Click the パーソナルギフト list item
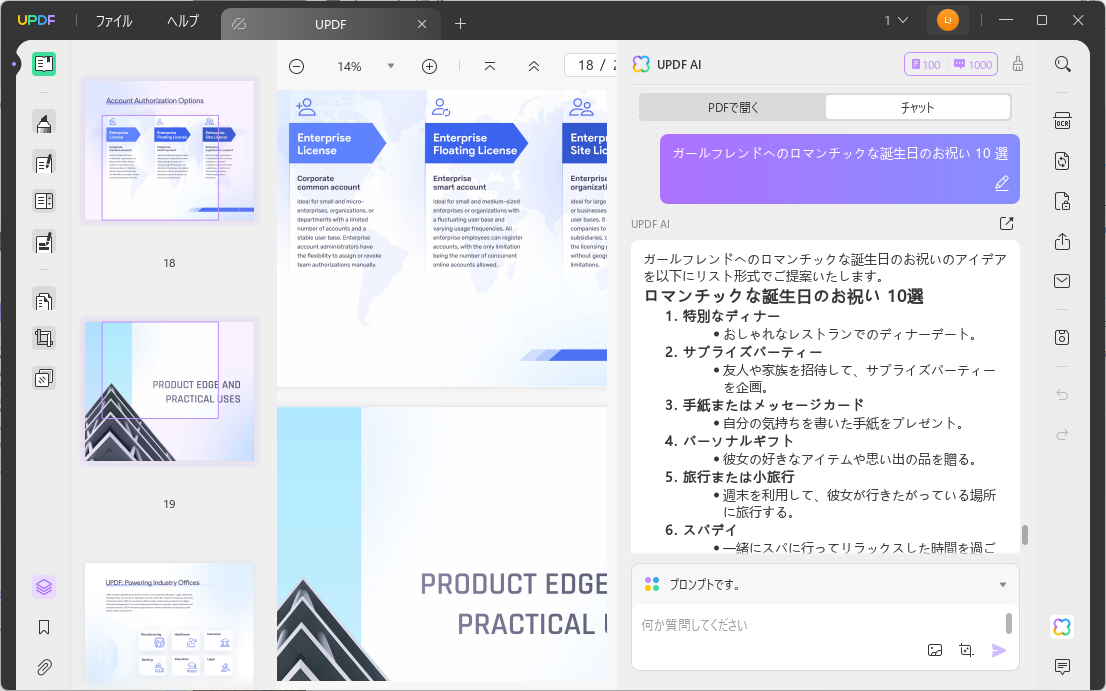This screenshot has height=691, width=1106. 739,441
